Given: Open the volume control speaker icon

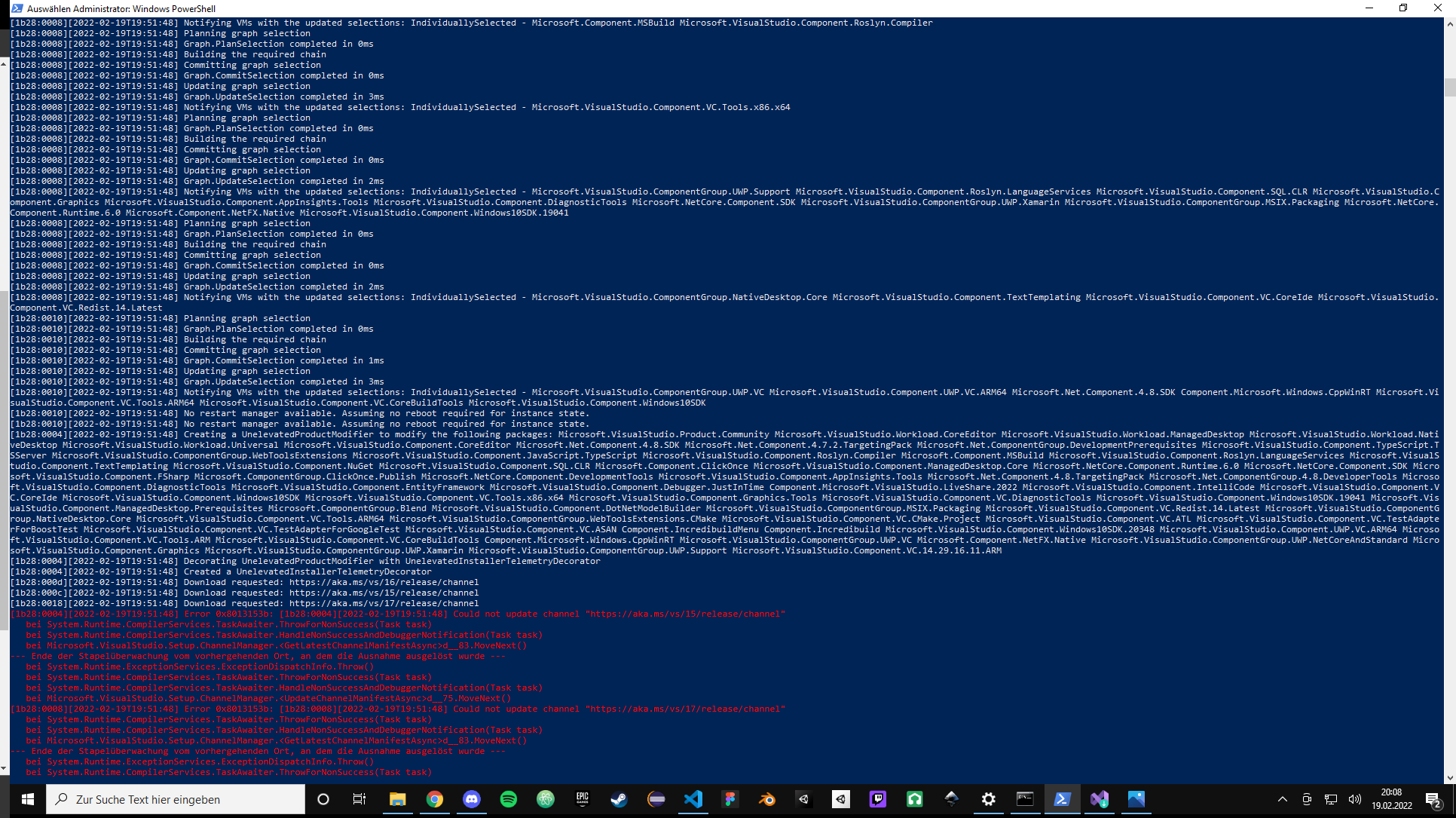Looking at the screenshot, I should click(1354, 799).
